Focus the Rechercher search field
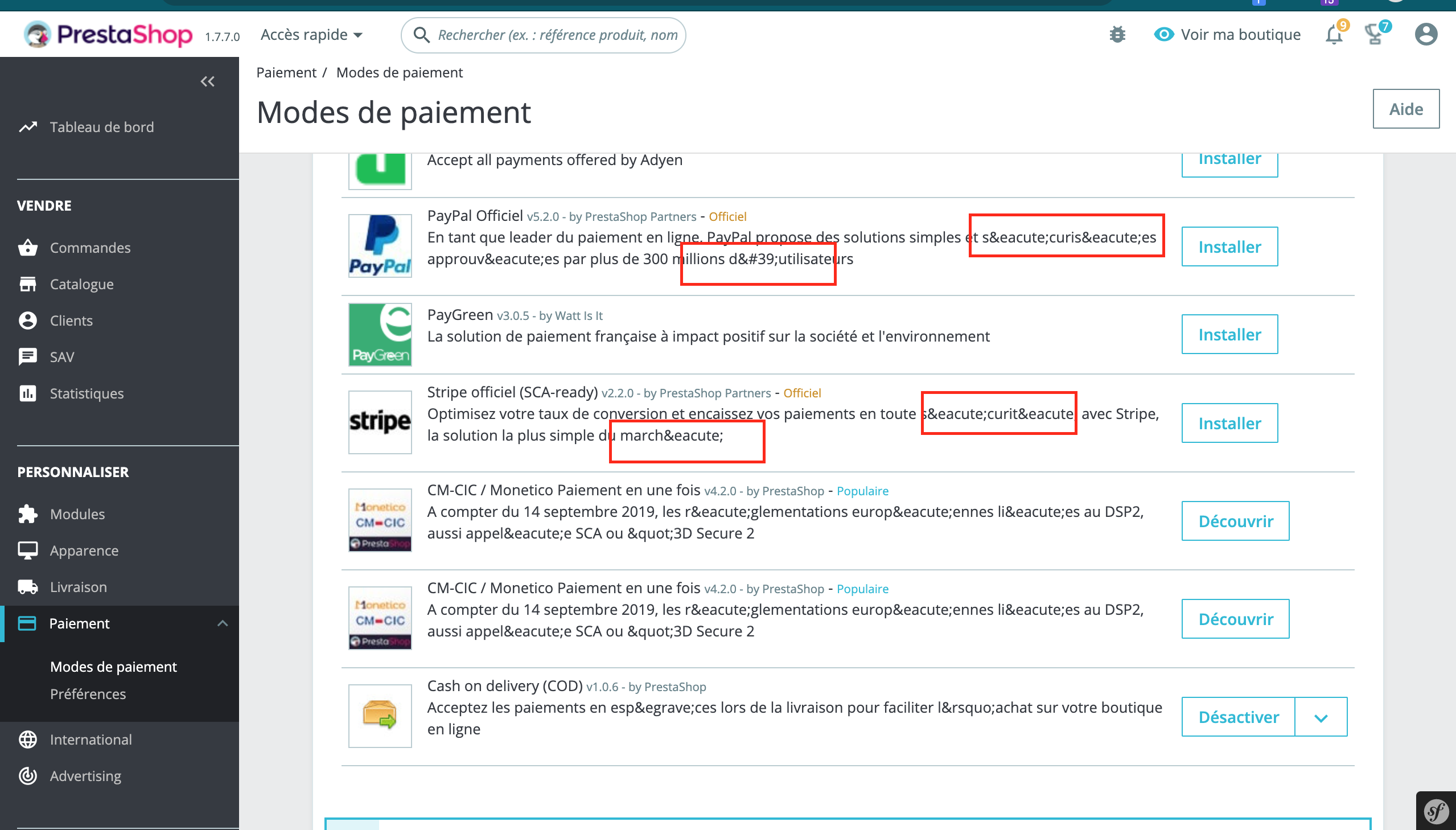The image size is (1456, 830). 543,35
